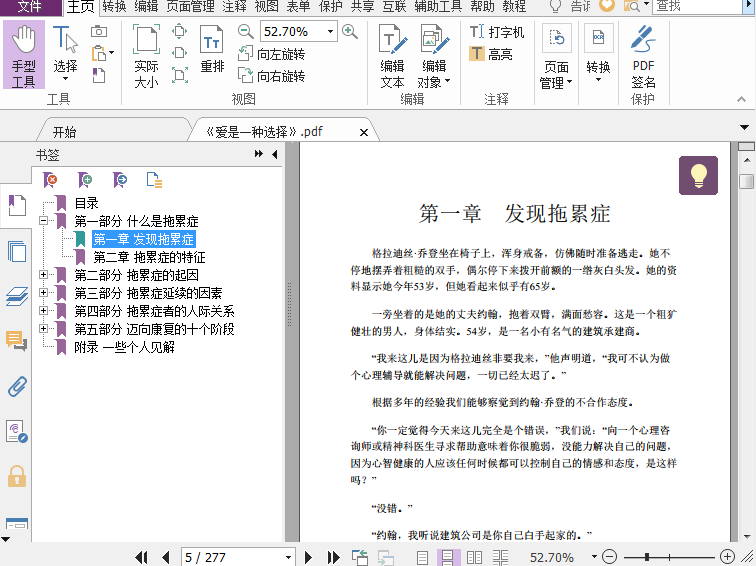This screenshot has width=756, height=566.
Task: Open the zoom percentage dropdown in ribbon
Action: [330, 32]
